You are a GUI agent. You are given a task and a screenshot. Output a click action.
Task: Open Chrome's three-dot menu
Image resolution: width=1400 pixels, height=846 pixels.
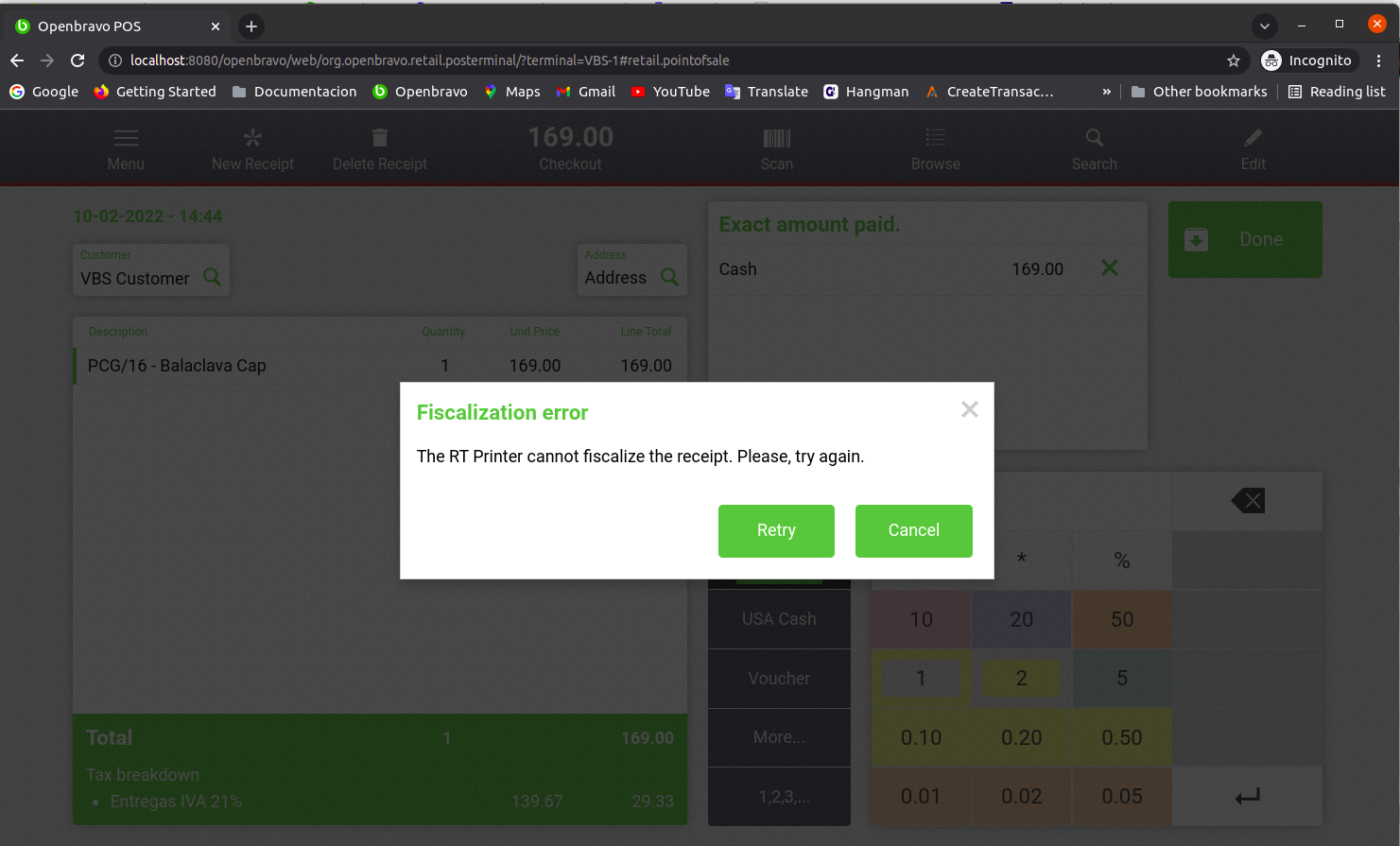[x=1379, y=60]
